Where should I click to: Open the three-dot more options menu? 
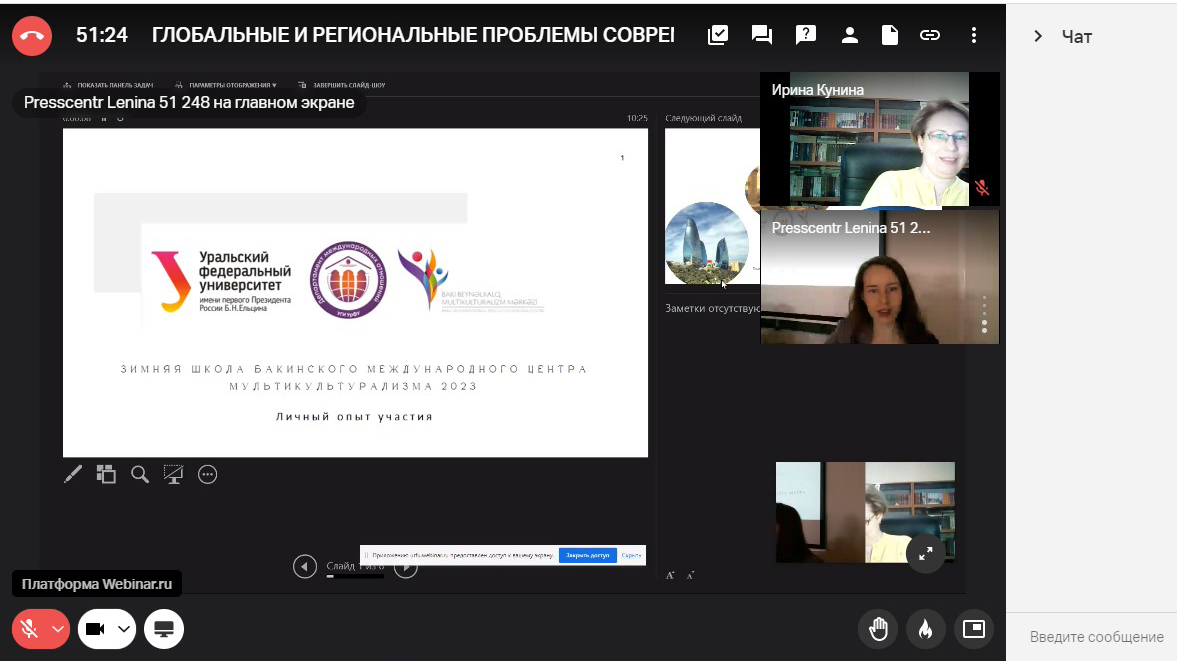(973, 35)
